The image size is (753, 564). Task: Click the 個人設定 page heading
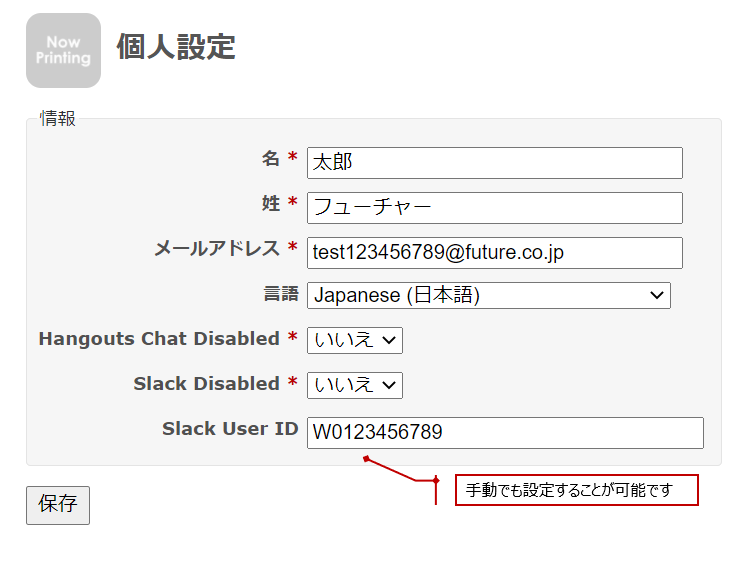(x=176, y=47)
